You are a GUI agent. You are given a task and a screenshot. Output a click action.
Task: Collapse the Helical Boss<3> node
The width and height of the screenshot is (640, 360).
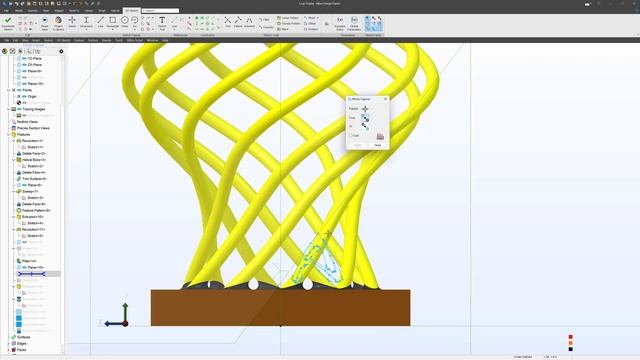(x=13, y=160)
